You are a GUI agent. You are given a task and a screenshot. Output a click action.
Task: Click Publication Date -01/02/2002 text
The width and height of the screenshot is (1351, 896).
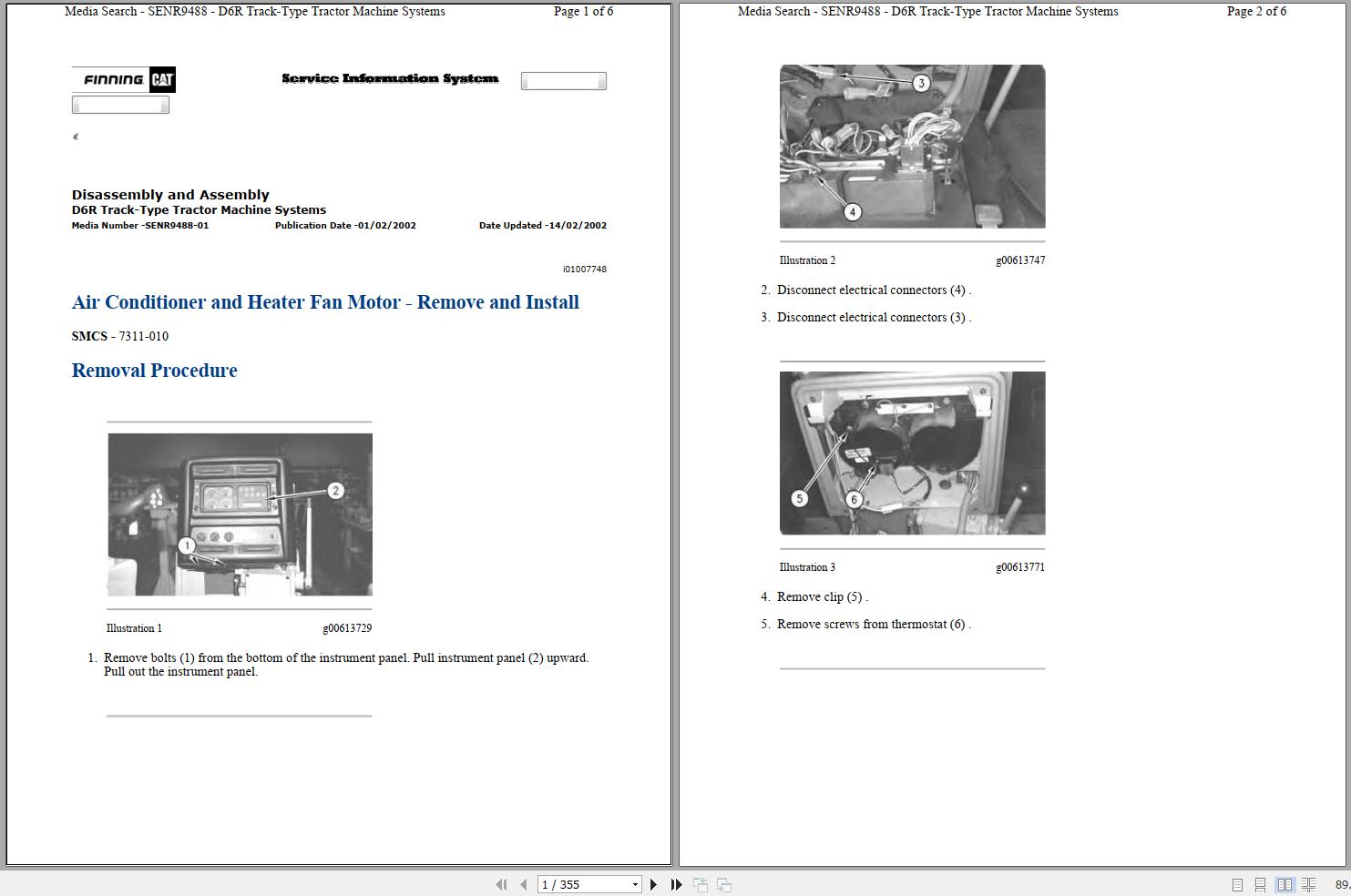345,225
